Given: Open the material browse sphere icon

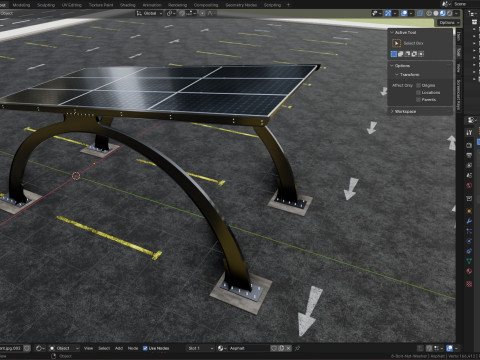Looking at the screenshot, I should point(221,348).
